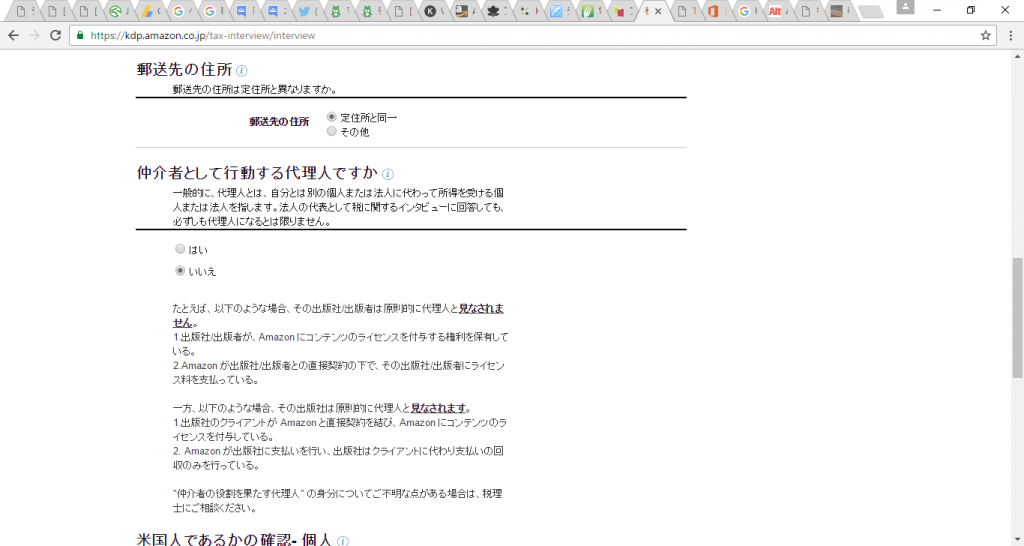
Task: Switch to the photo thumbnail tab
Action: coord(837,11)
